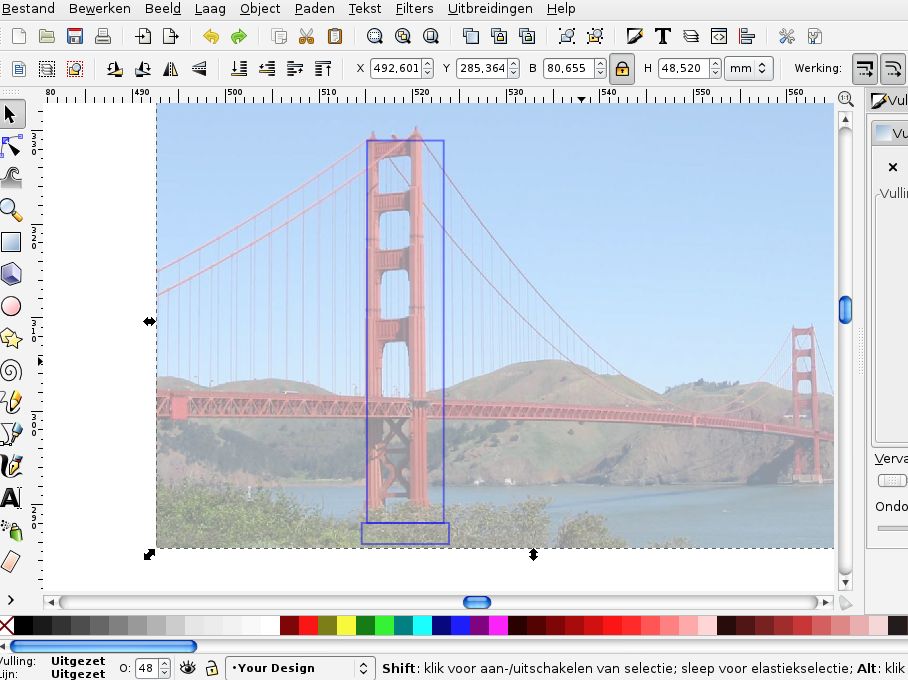Decrease the Y position stepper
The width and height of the screenshot is (908, 680).
click(x=514, y=74)
